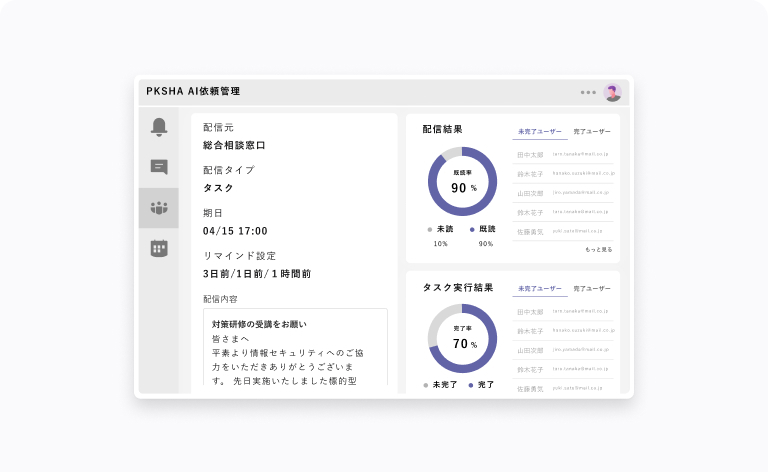Select 田中太郎 row in 配信結果 list

click(x=563, y=155)
